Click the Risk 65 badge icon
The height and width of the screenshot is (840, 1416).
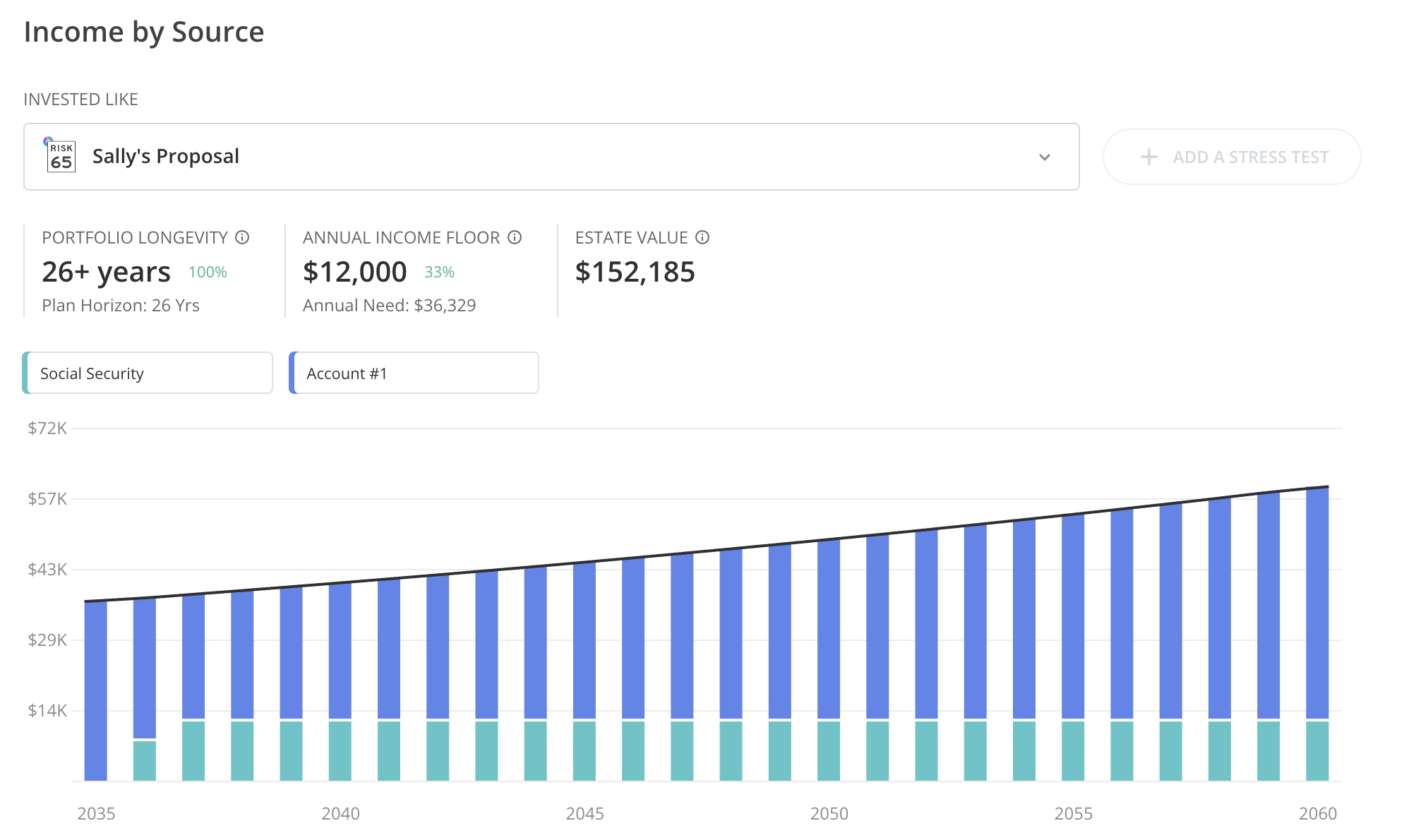click(x=61, y=156)
